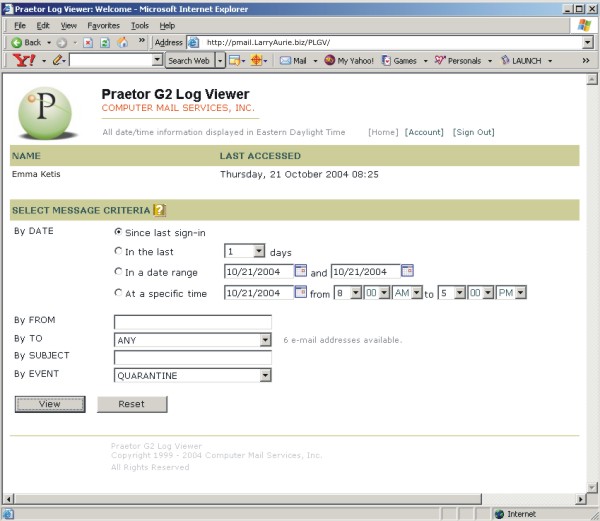Click the page icon in the address bar
The height and width of the screenshot is (521, 600).
click(x=194, y=42)
